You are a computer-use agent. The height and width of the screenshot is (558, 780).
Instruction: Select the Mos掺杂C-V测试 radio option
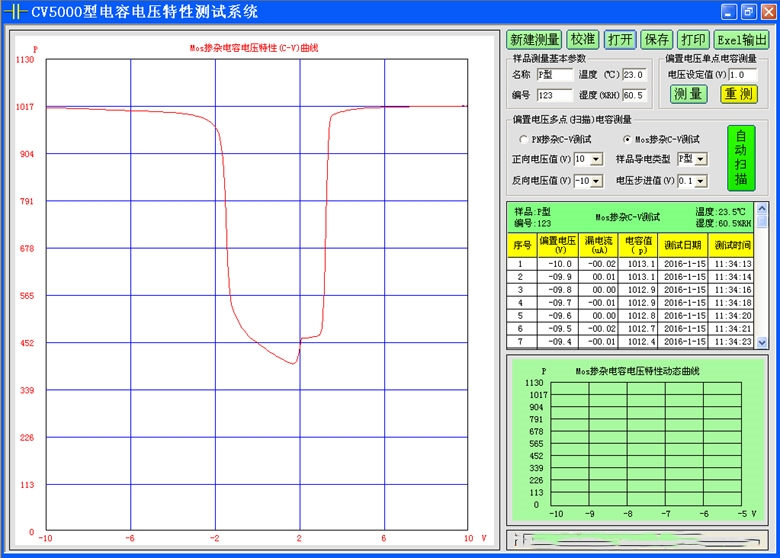(x=627, y=139)
